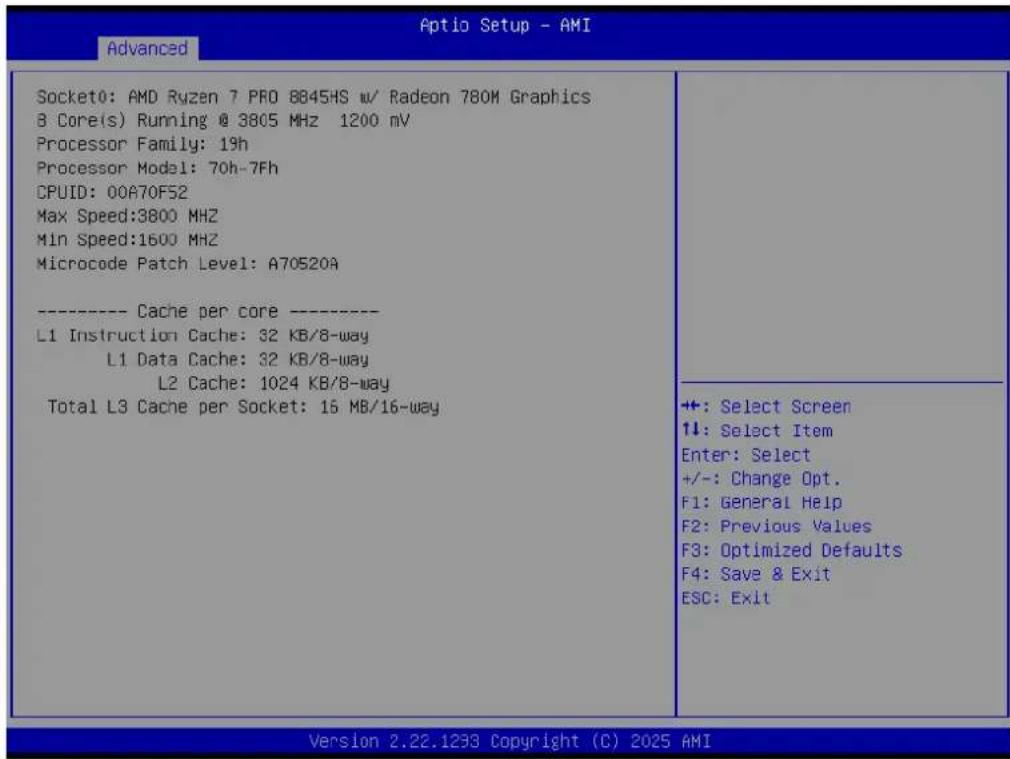Click the F3: Optimized Defaults entry
Screen dimensions: 1010x759
tap(792, 551)
